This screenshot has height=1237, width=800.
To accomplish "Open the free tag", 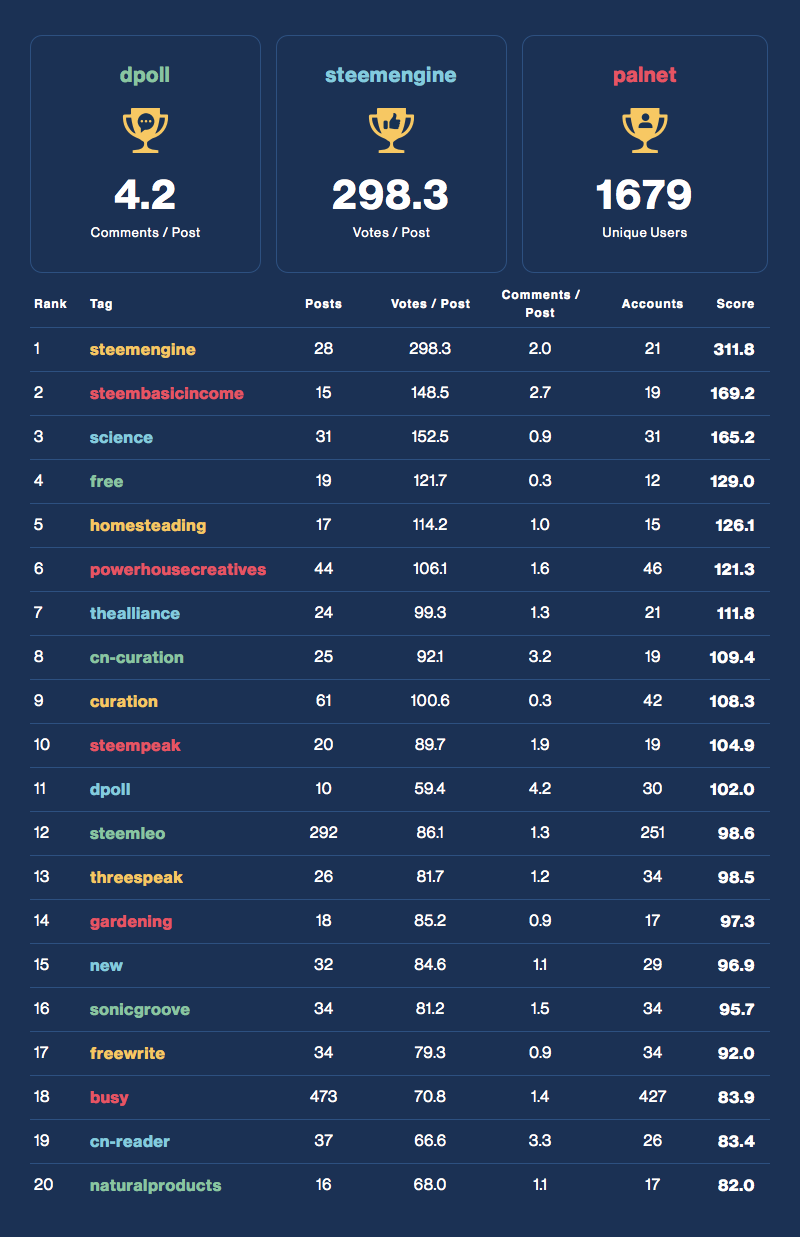I will 106,481.
